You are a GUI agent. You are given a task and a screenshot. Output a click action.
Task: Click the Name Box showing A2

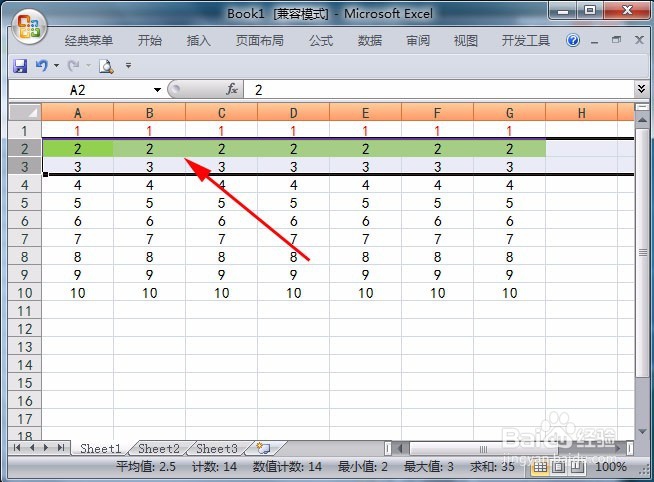(78, 90)
